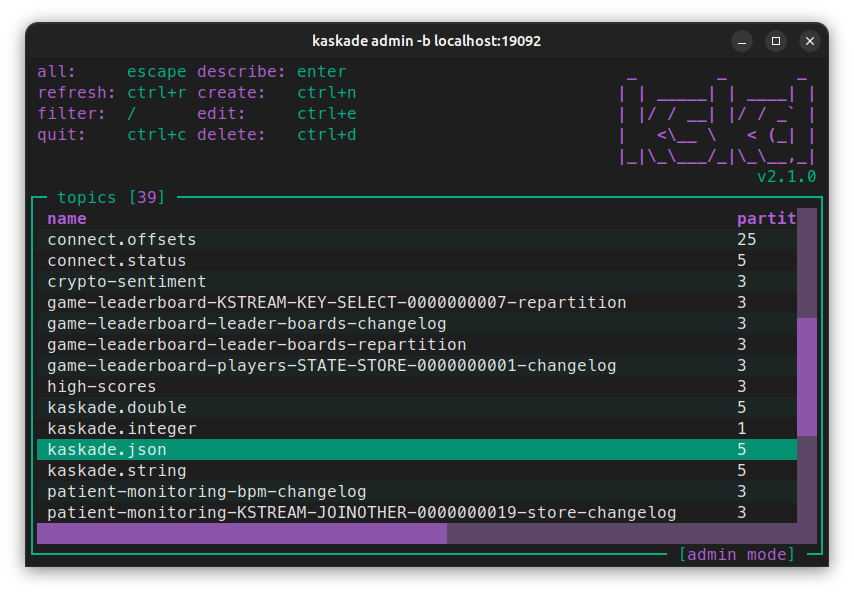Select the connect.status topic row
The width and height of the screenshot is (854, 595).
(417, 260)
